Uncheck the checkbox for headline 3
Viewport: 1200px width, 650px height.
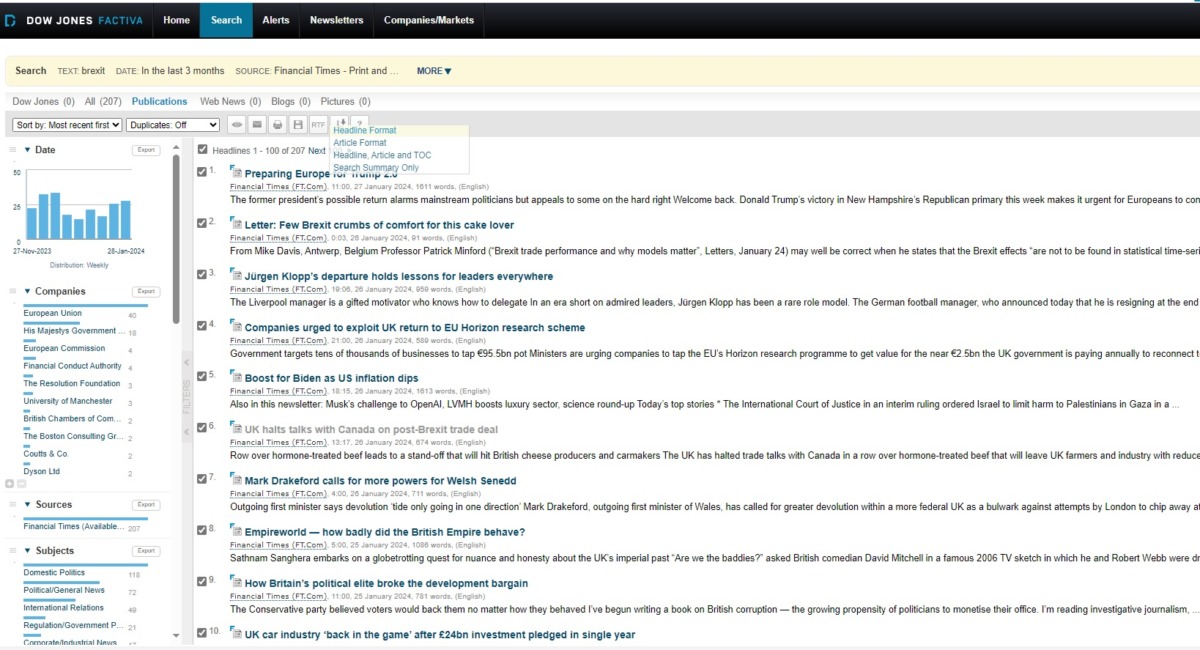coord(202,273)
